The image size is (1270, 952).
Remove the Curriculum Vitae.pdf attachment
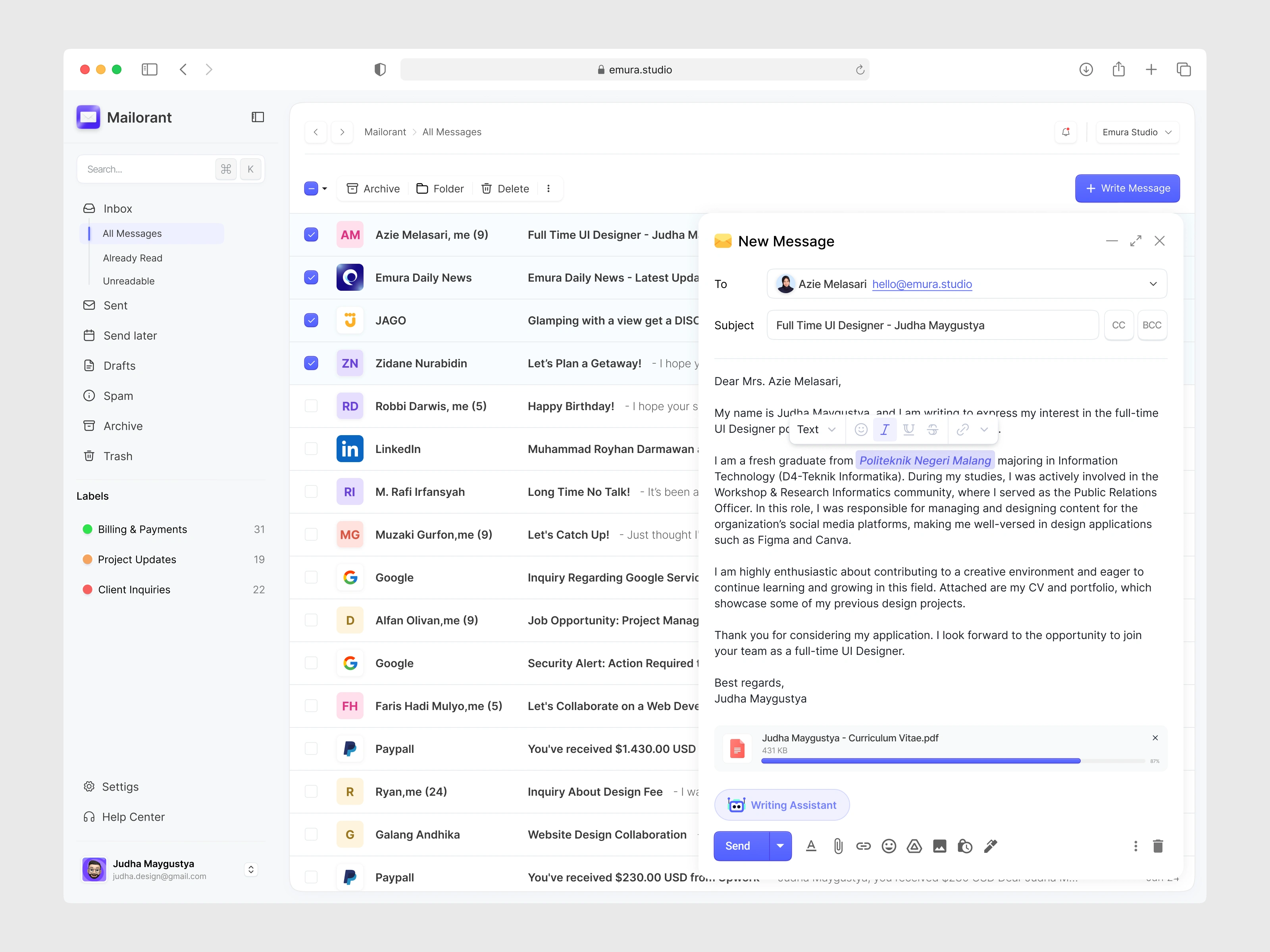coord(1155,738)
